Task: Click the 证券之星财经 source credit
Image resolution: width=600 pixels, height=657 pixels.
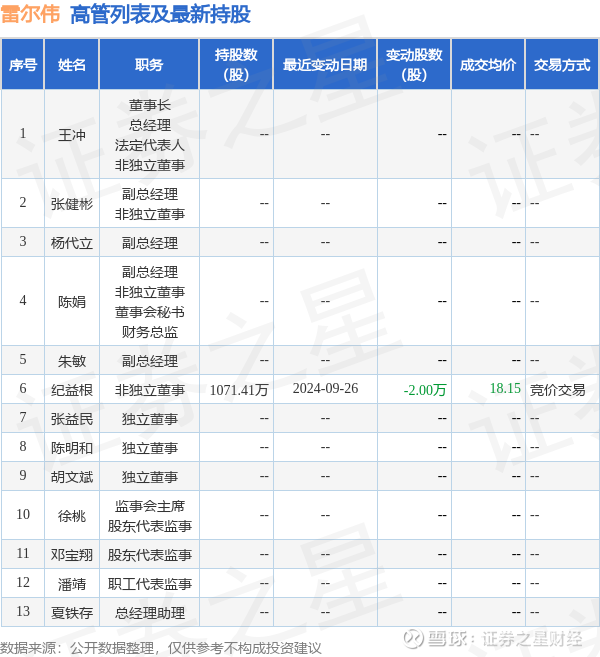Action: pyautogui.click(x=532, y=639)
